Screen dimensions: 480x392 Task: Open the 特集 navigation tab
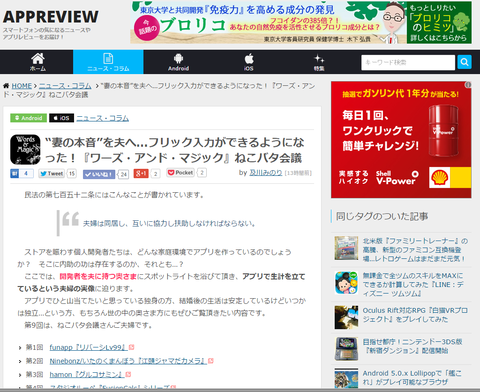tap(319, 62)
